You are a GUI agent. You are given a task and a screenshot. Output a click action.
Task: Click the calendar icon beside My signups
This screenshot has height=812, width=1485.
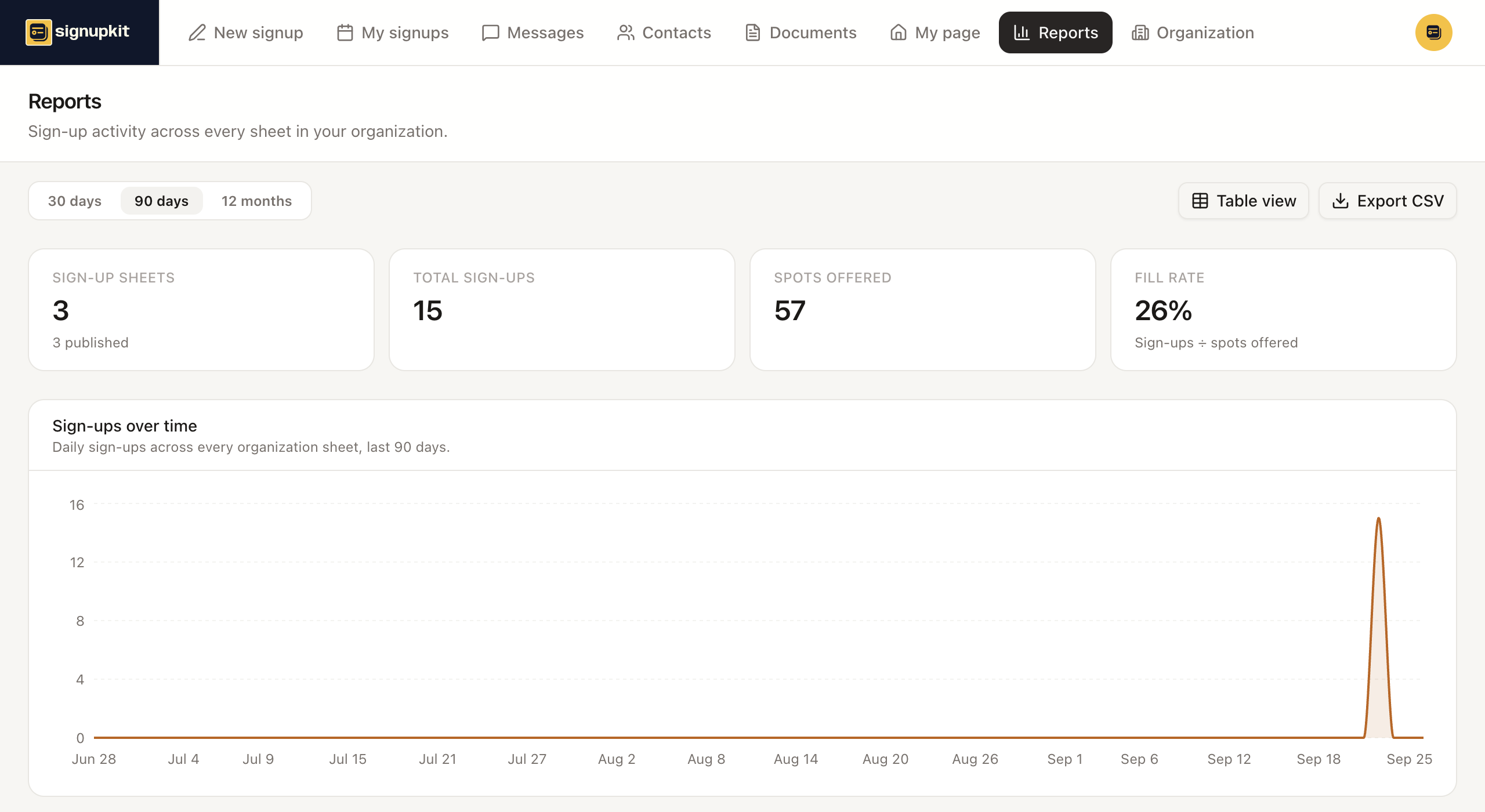tap(345, 32)
